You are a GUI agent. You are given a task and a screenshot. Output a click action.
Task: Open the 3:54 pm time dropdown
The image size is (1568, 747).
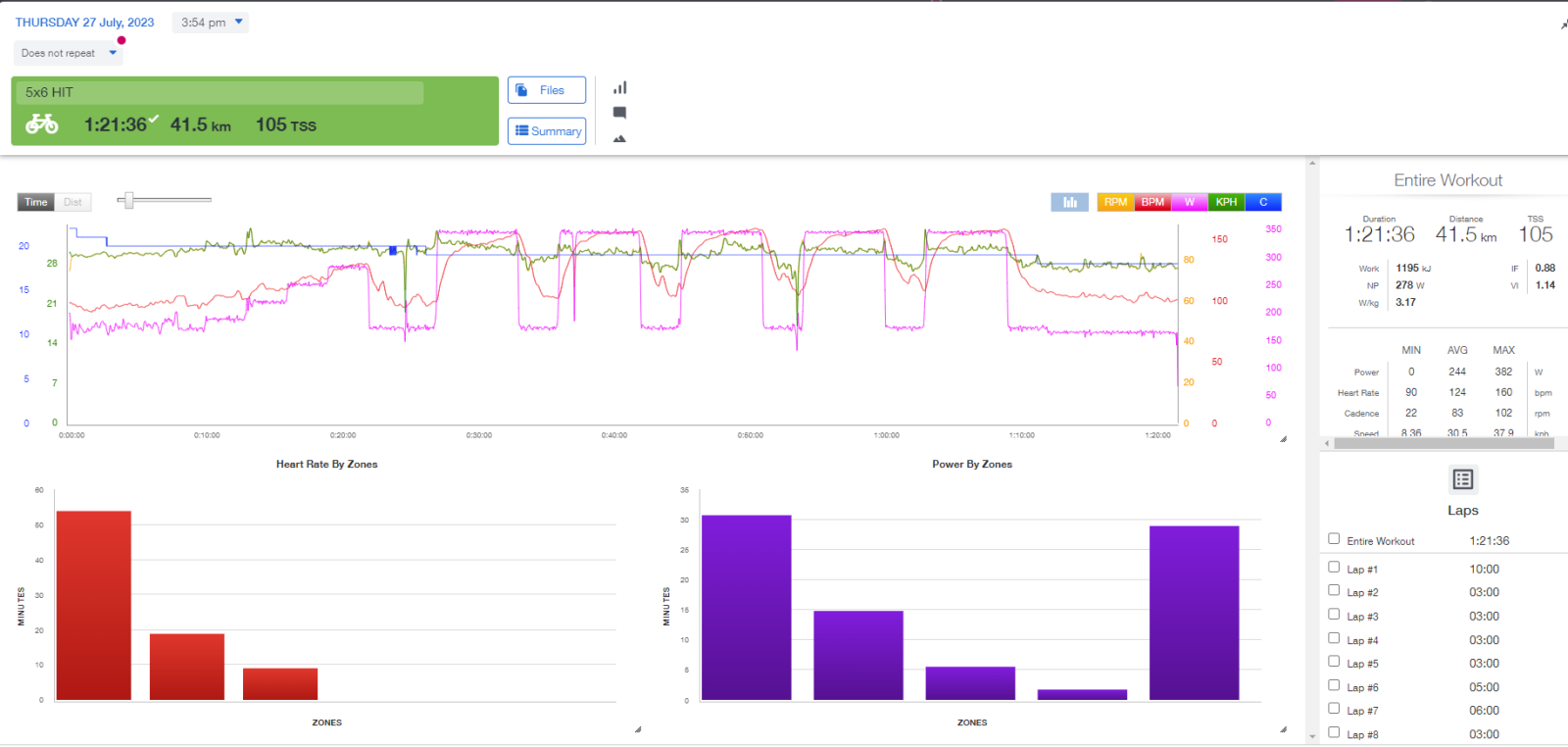211,23
